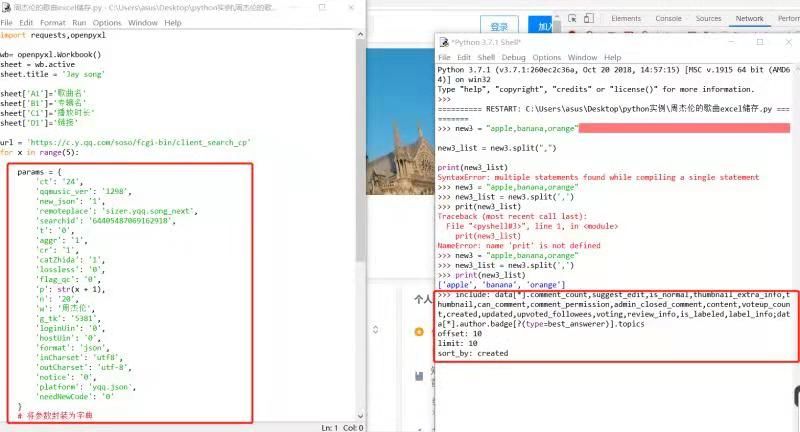Click the IDLE editor file icon in title bar
This screenshot has width=800, height=432.
6,7
